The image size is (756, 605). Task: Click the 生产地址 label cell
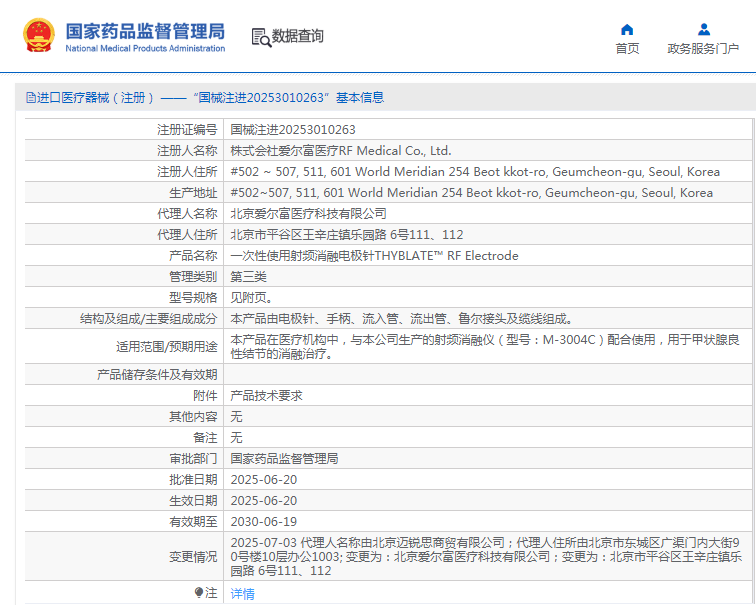point(124,192)
